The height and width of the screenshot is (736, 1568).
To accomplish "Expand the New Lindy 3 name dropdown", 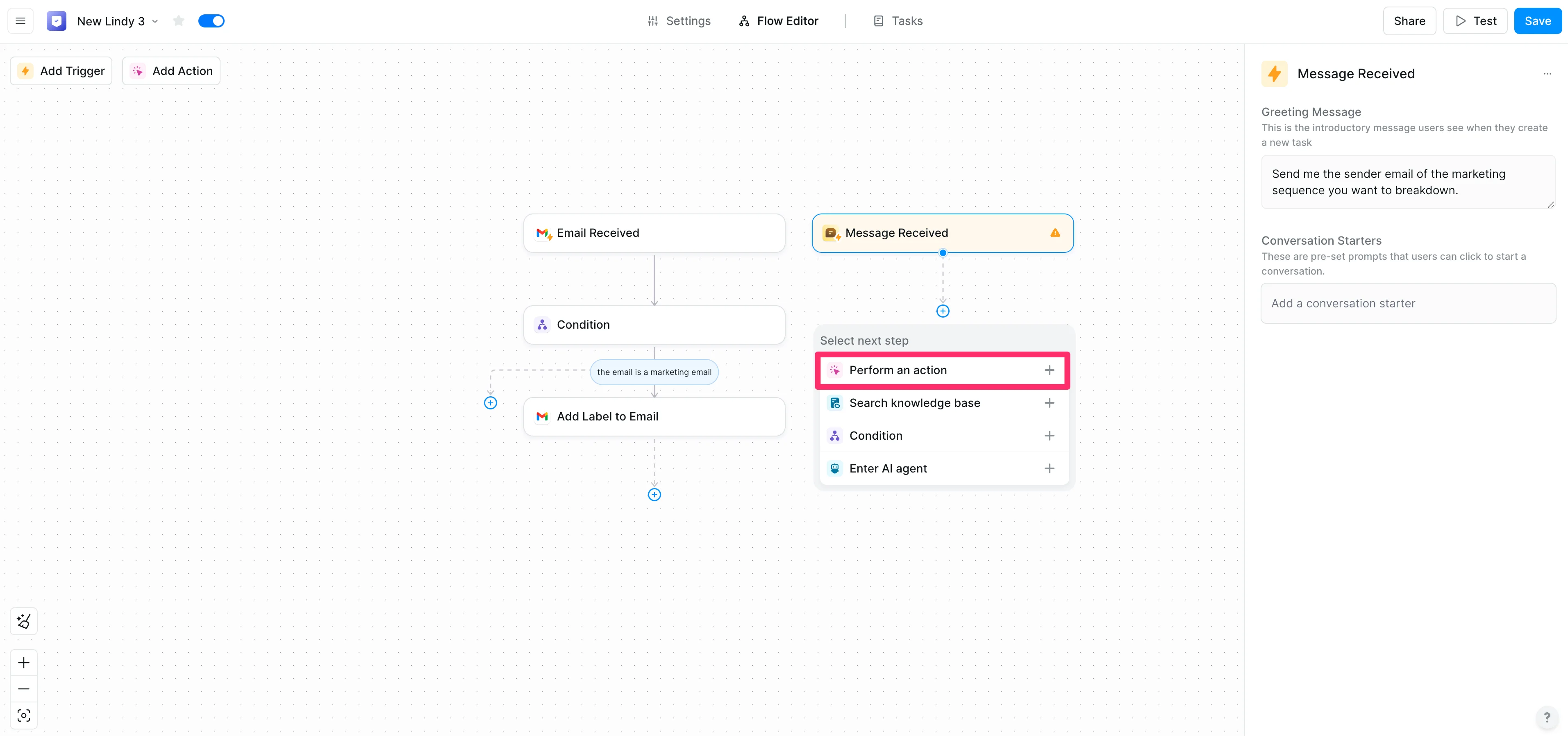I will tap(155, 21).
